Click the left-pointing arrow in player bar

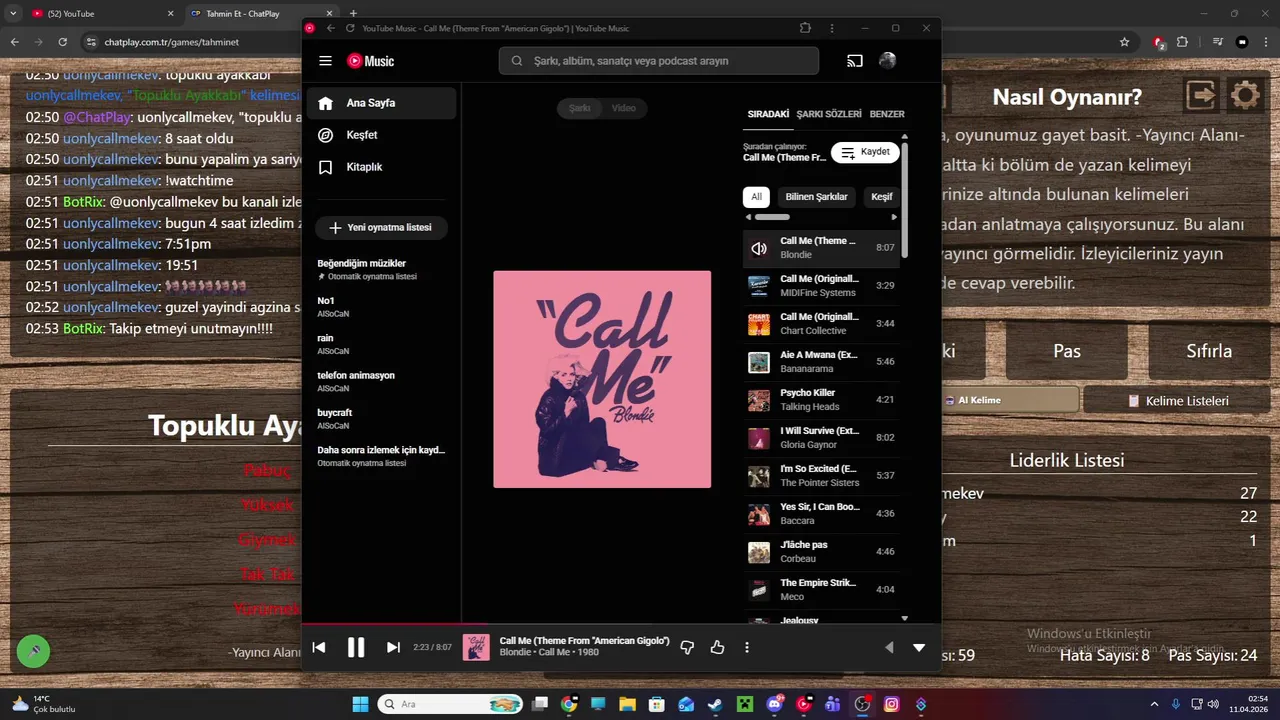(x=889, y=648)
